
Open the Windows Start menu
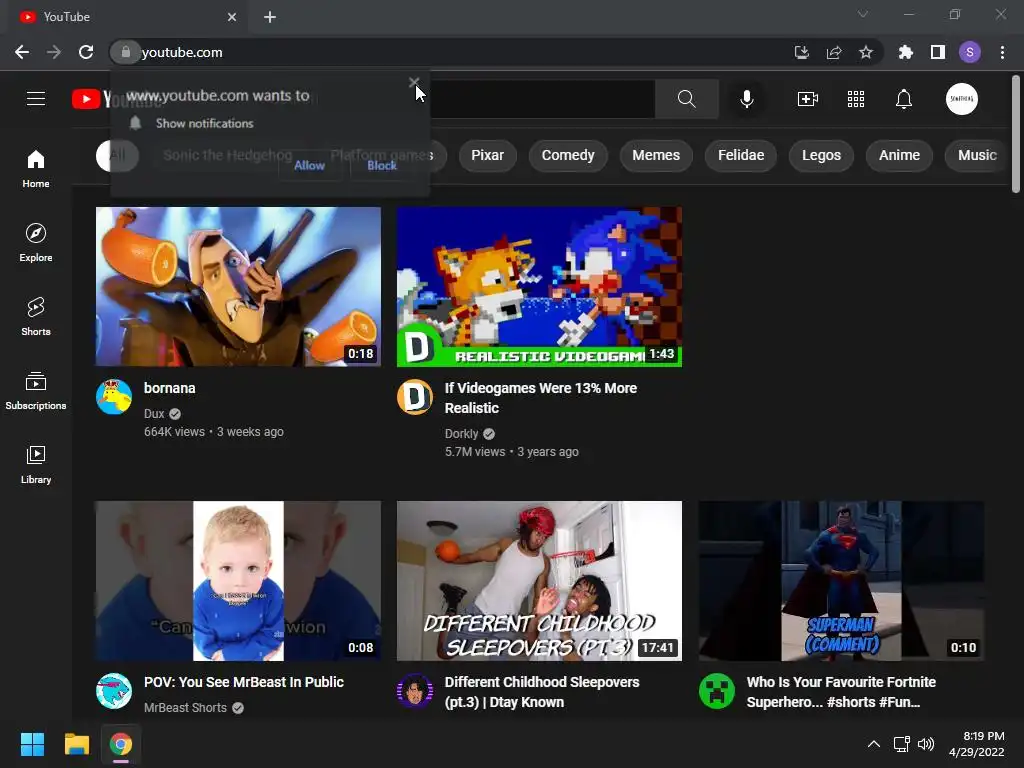(32, 744)
